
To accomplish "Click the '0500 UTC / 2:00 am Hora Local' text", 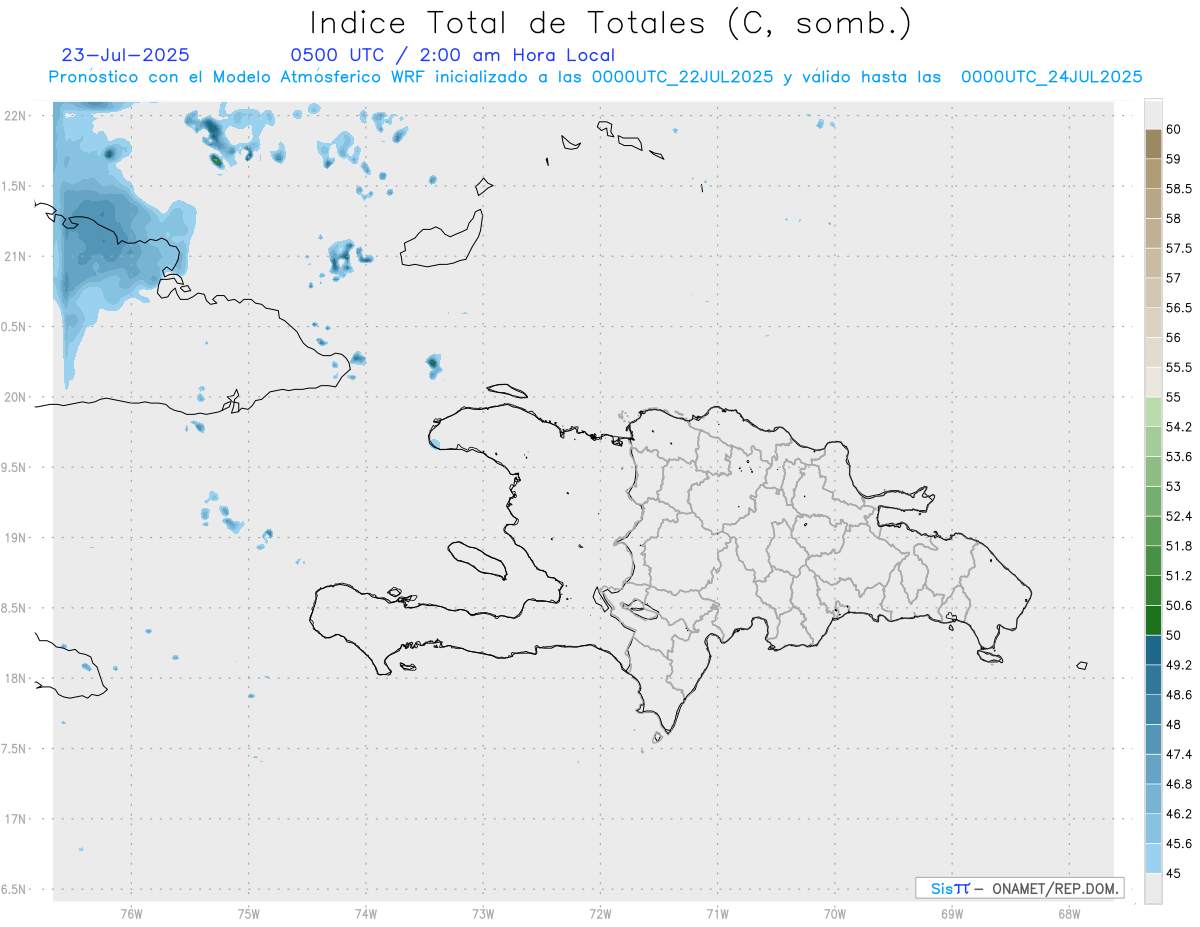I will pyautogui.click(x=453, y=55).
